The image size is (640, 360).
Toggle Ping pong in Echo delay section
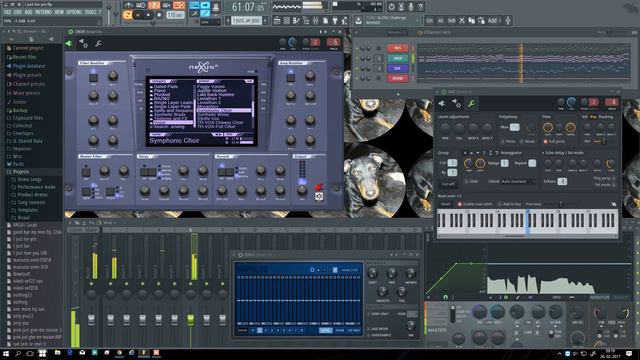604,178
